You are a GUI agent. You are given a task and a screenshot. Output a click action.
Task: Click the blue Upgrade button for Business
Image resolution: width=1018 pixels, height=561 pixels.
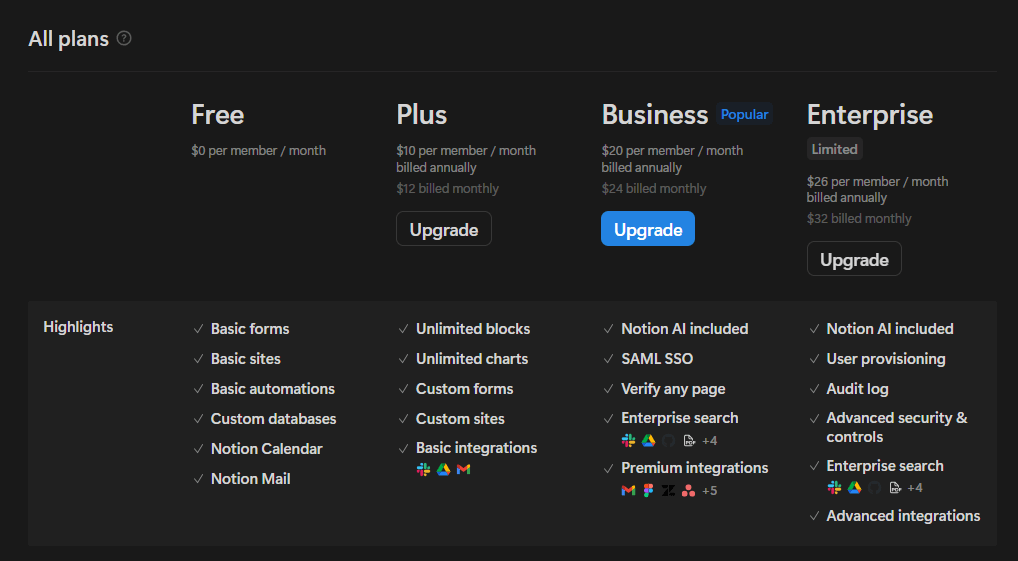point(648,229)
